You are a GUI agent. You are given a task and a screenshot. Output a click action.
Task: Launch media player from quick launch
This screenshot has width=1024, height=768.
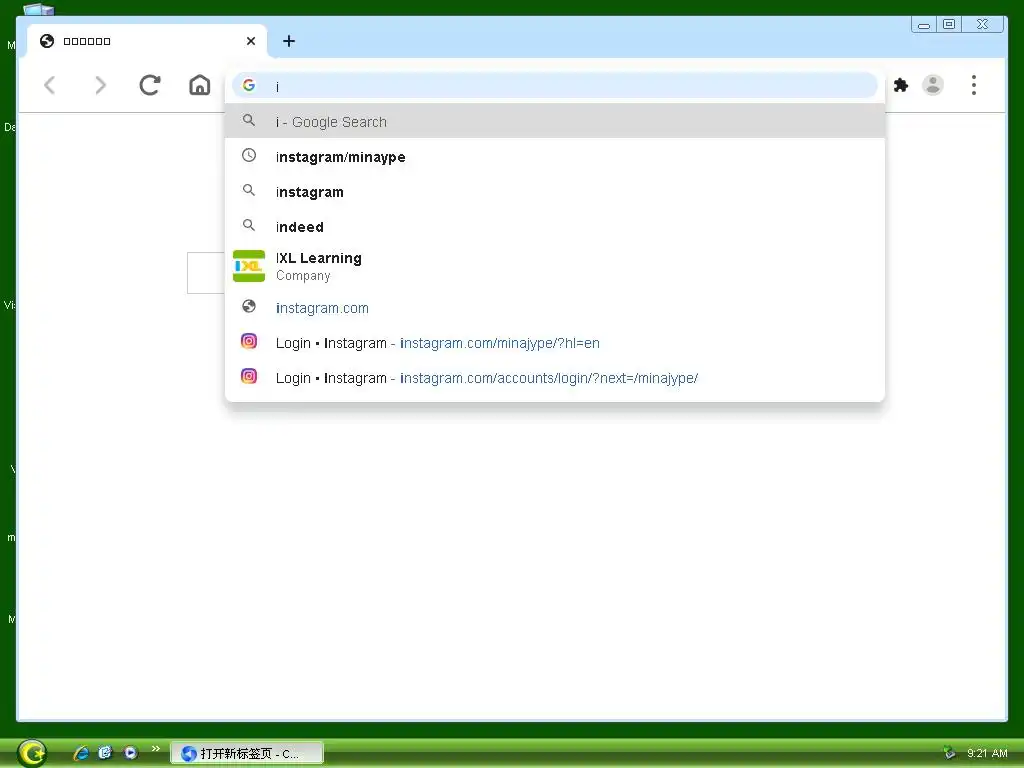click(x=131, y=753)
